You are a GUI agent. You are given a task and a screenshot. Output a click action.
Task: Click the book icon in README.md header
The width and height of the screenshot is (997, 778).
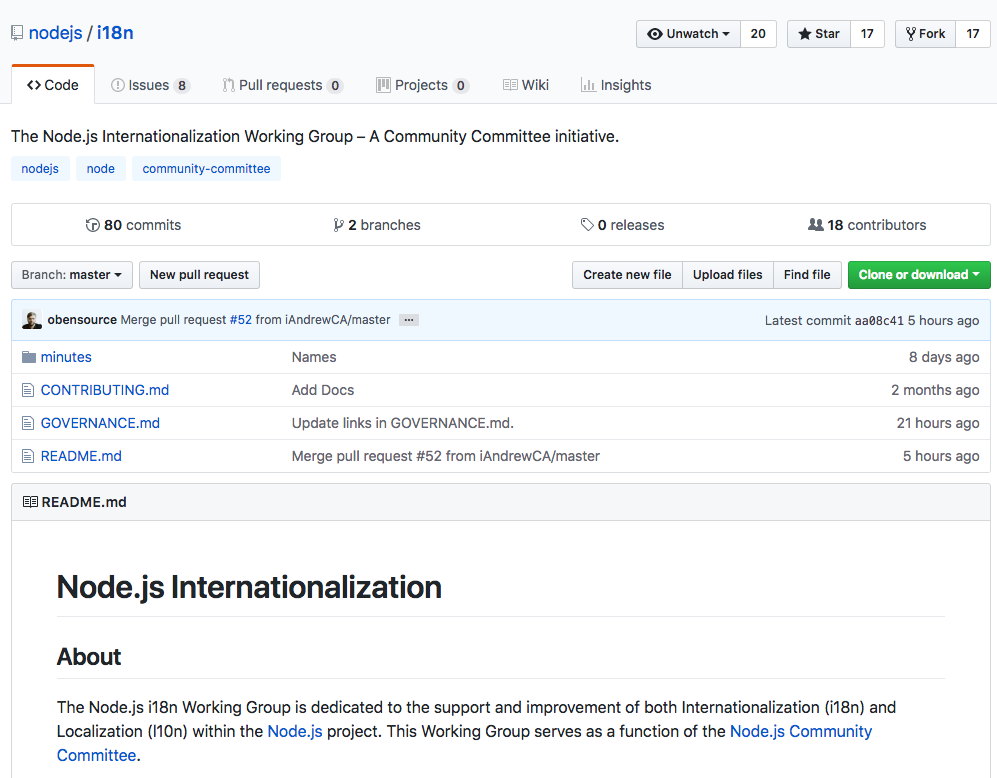click(x=30, y=502)
